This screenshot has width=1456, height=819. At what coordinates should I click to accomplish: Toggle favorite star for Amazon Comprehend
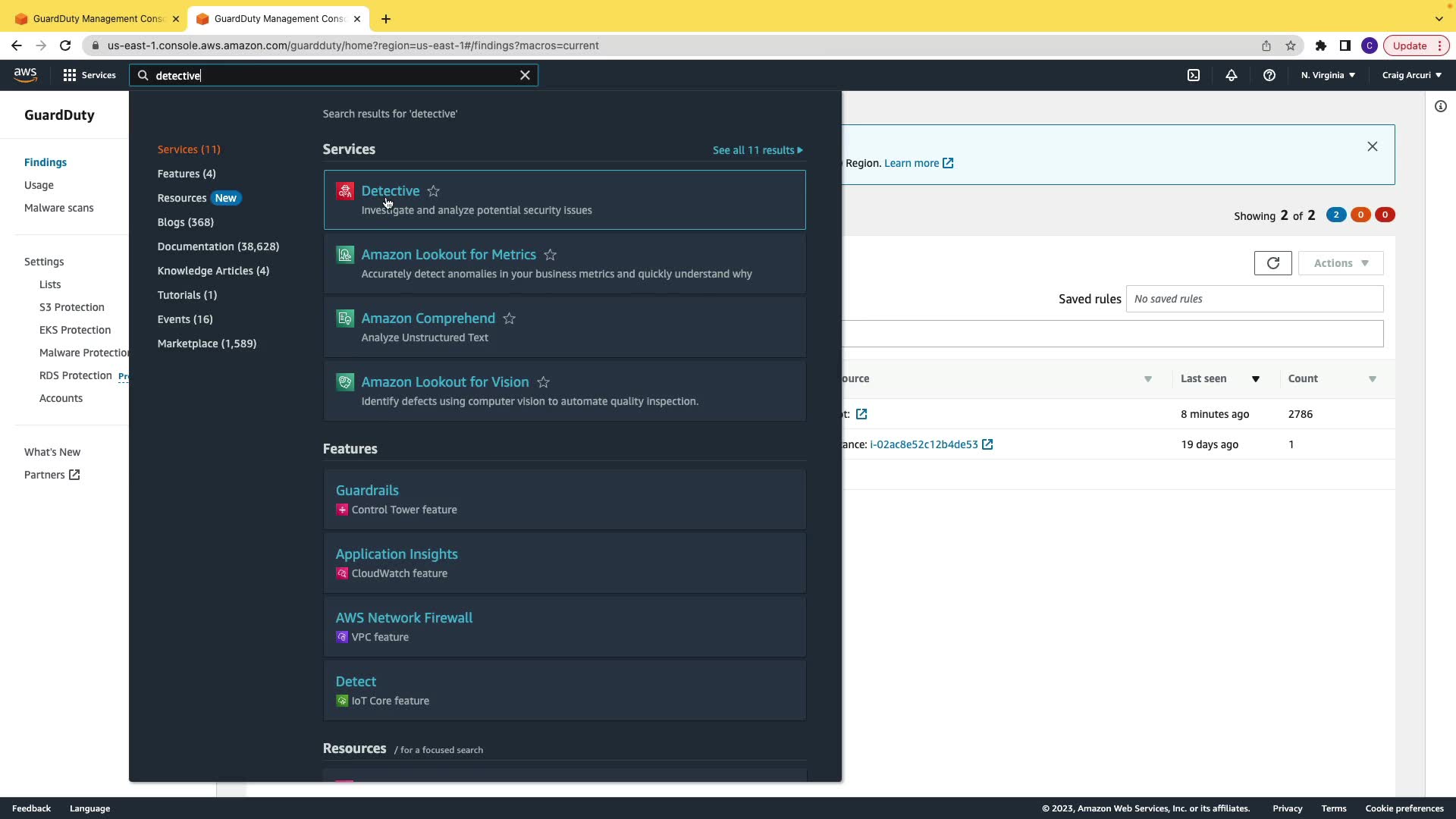click(x=510, y=318)
